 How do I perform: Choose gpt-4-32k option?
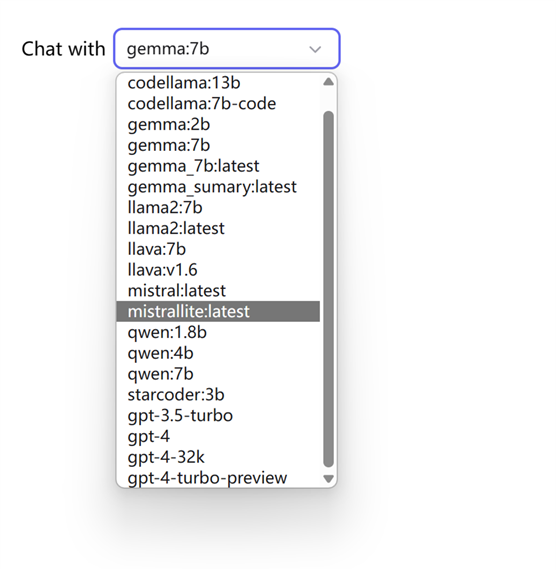(218, 457)
